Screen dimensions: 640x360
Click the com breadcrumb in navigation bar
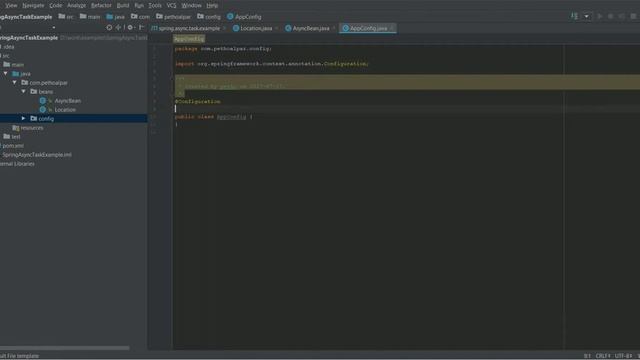coord(140,17)
